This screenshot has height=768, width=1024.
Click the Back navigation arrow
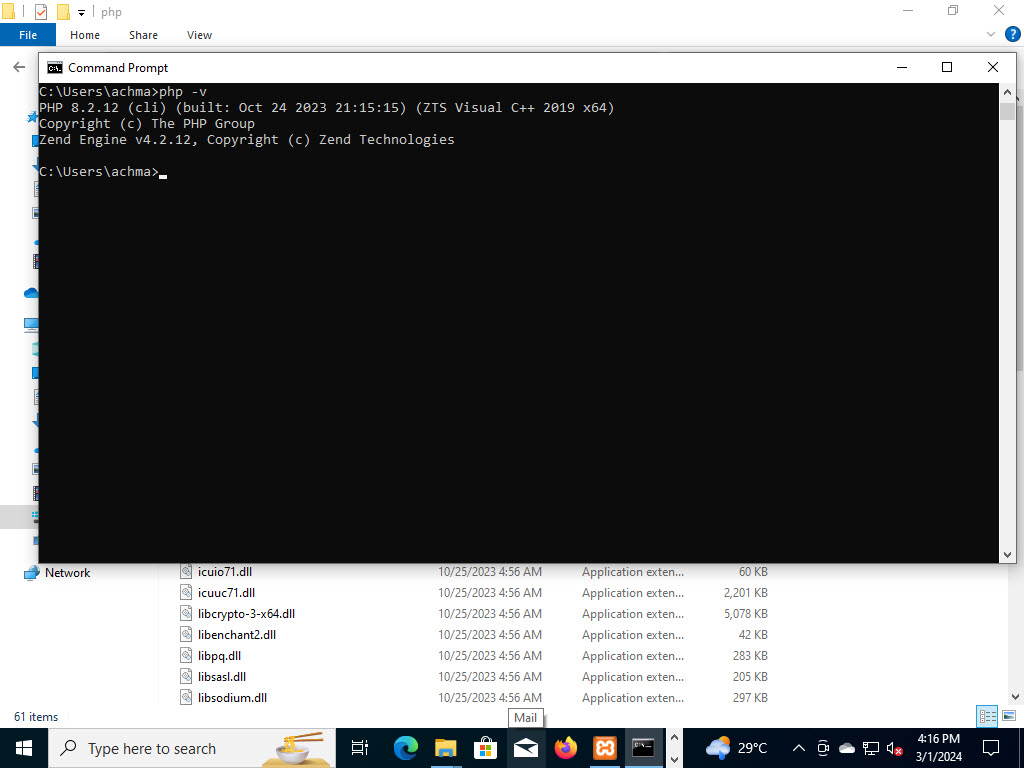[19, 66]
